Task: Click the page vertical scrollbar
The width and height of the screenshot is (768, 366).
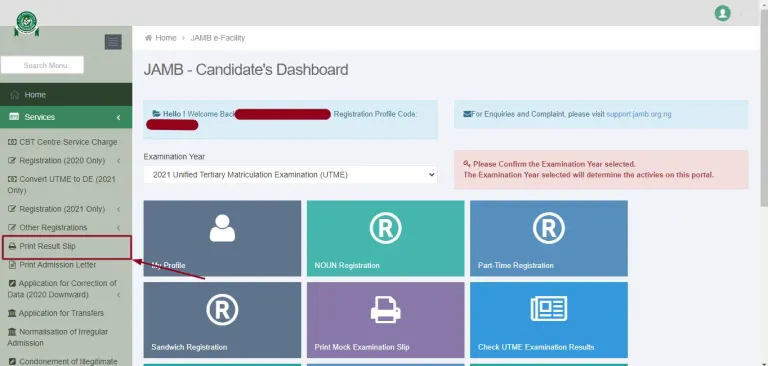Action: pos(764,108)
